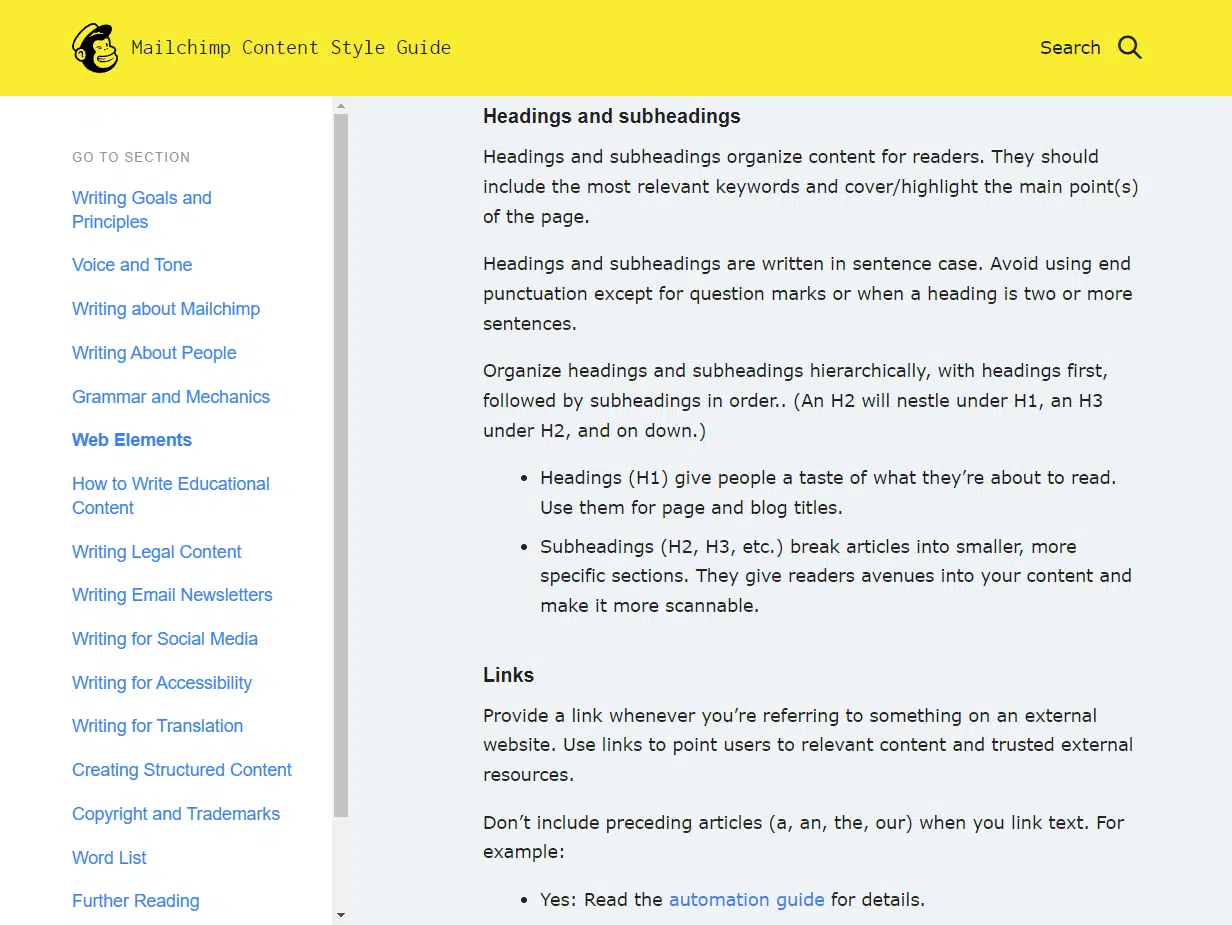Go to Writing Legal Content section
The height and width of the screenshot is (925, 1232).
[157, 552]
